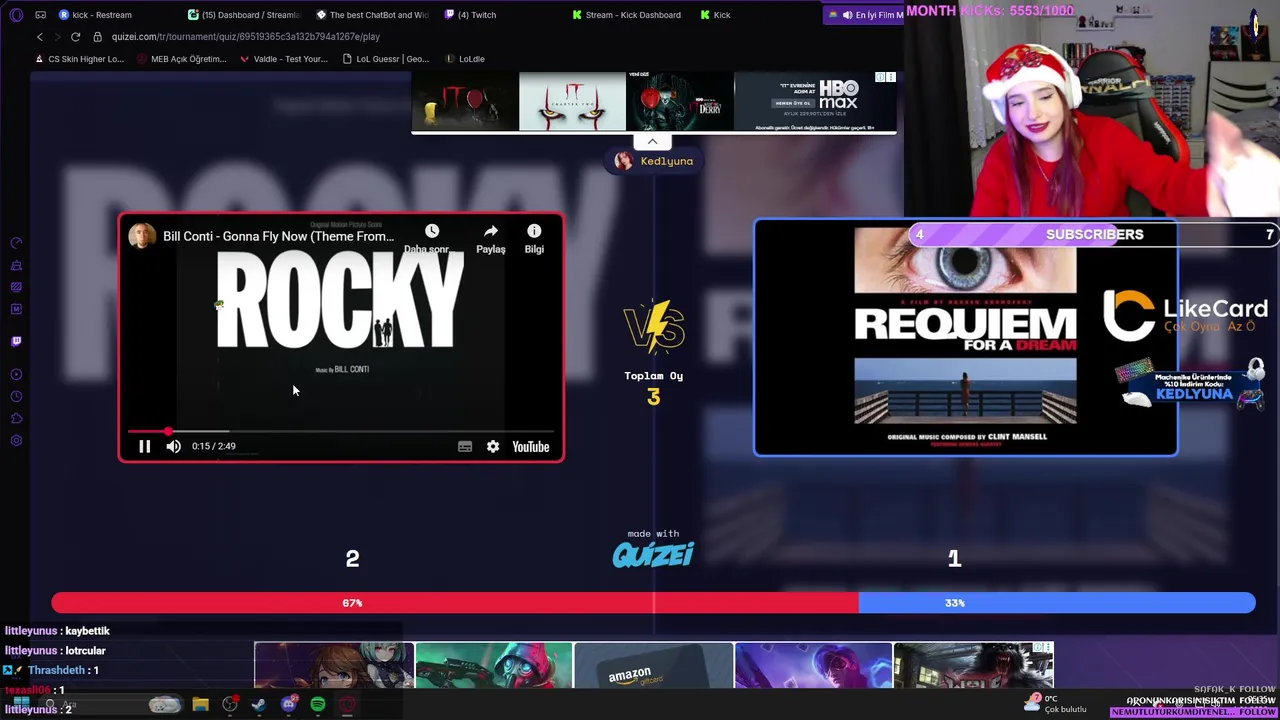
Task: Click the blue 33% vote bar
Action: tap(1057, 603)
